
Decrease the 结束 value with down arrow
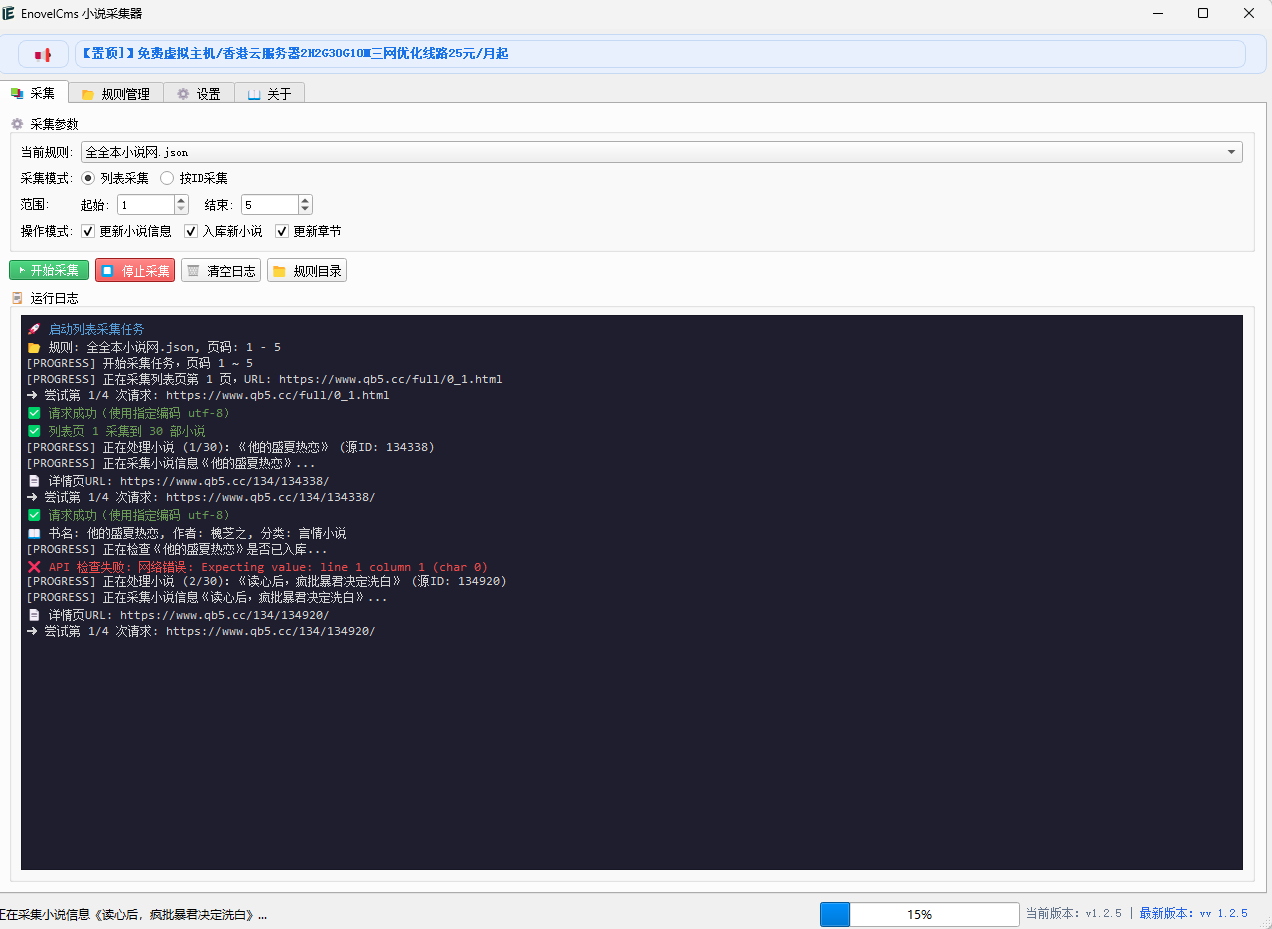pyautogui.click(x=305, y=209)
